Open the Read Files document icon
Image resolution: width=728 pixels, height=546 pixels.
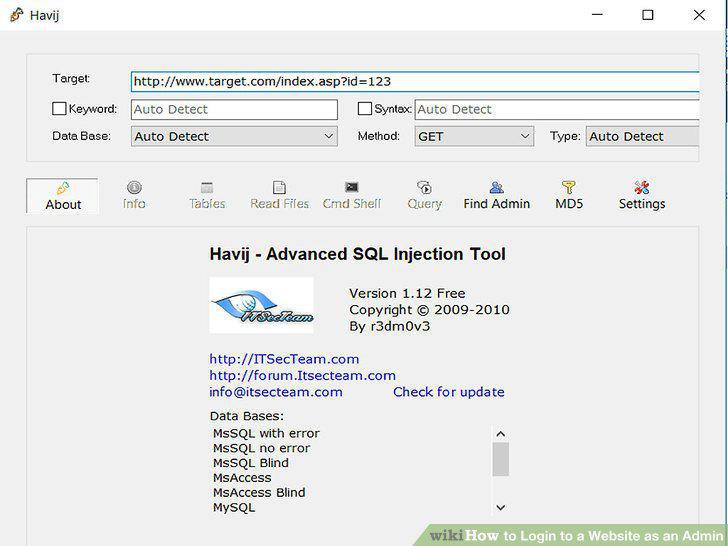[279, 188]
